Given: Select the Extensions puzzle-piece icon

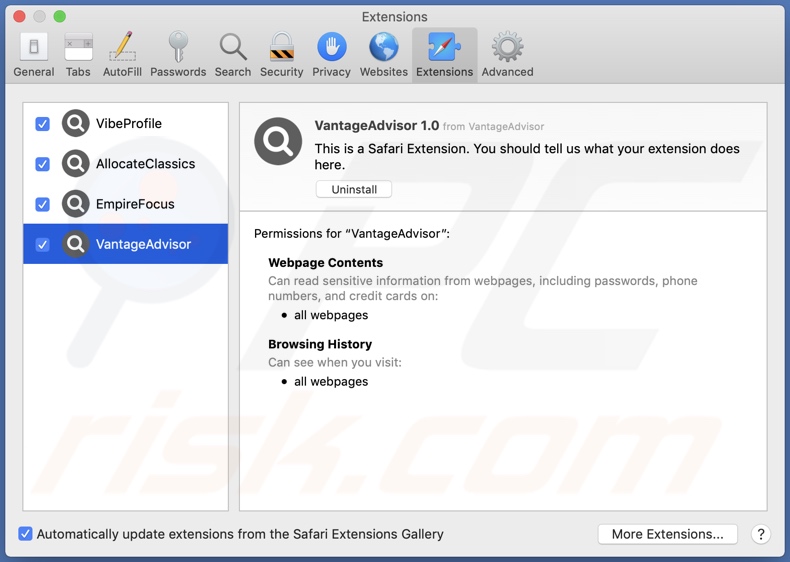Looking at the screenshot, I should [444, 47].
